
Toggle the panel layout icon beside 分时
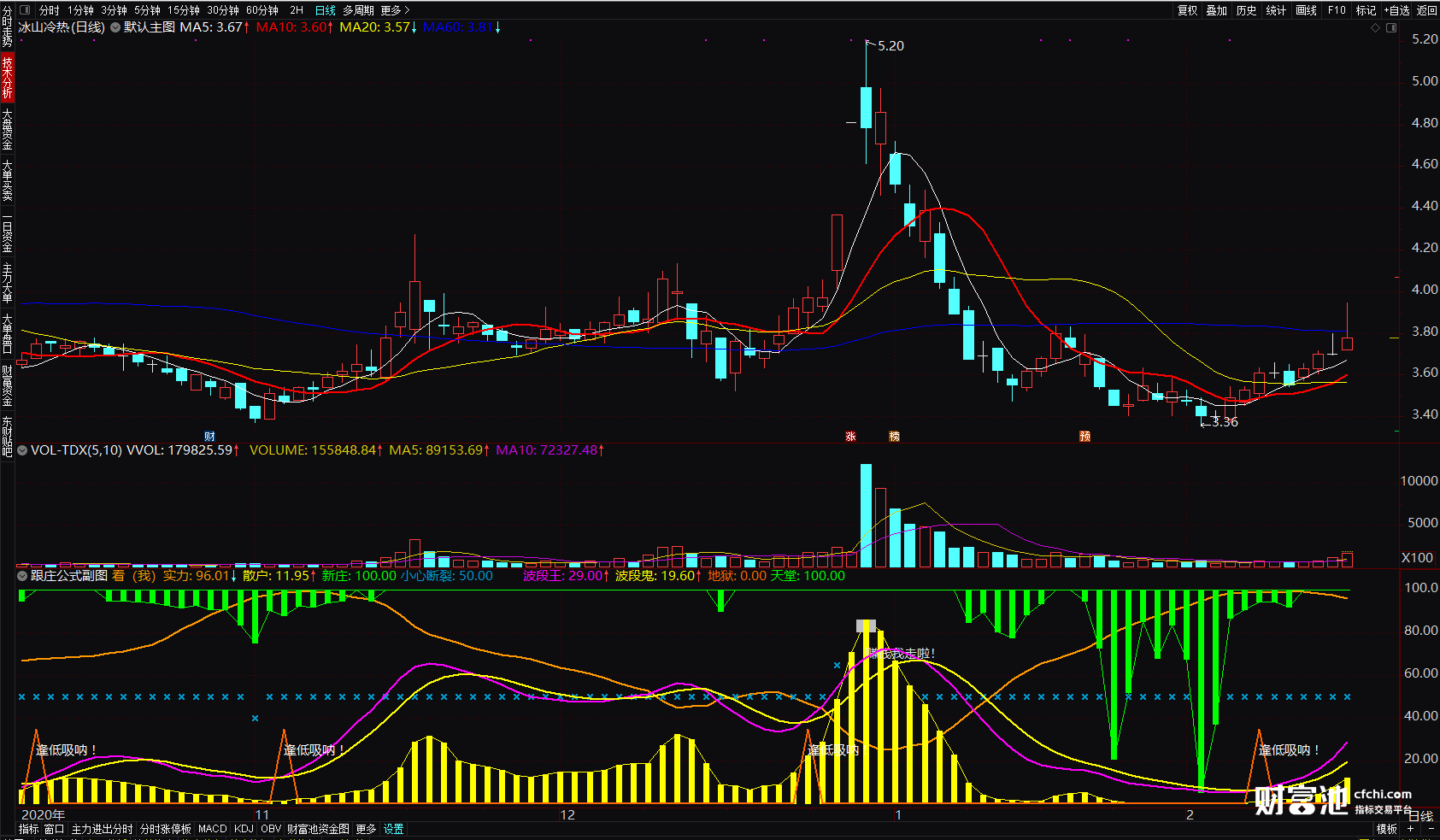(x=25, y=10)
